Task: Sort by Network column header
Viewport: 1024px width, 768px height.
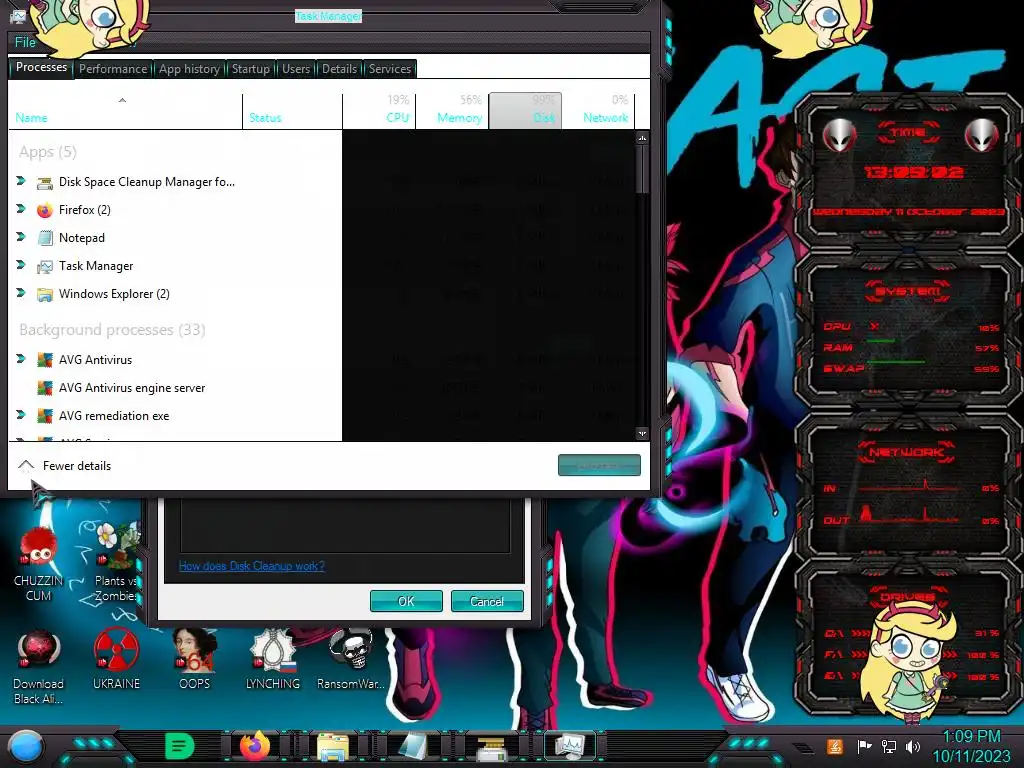Action: tap(598, 111)
